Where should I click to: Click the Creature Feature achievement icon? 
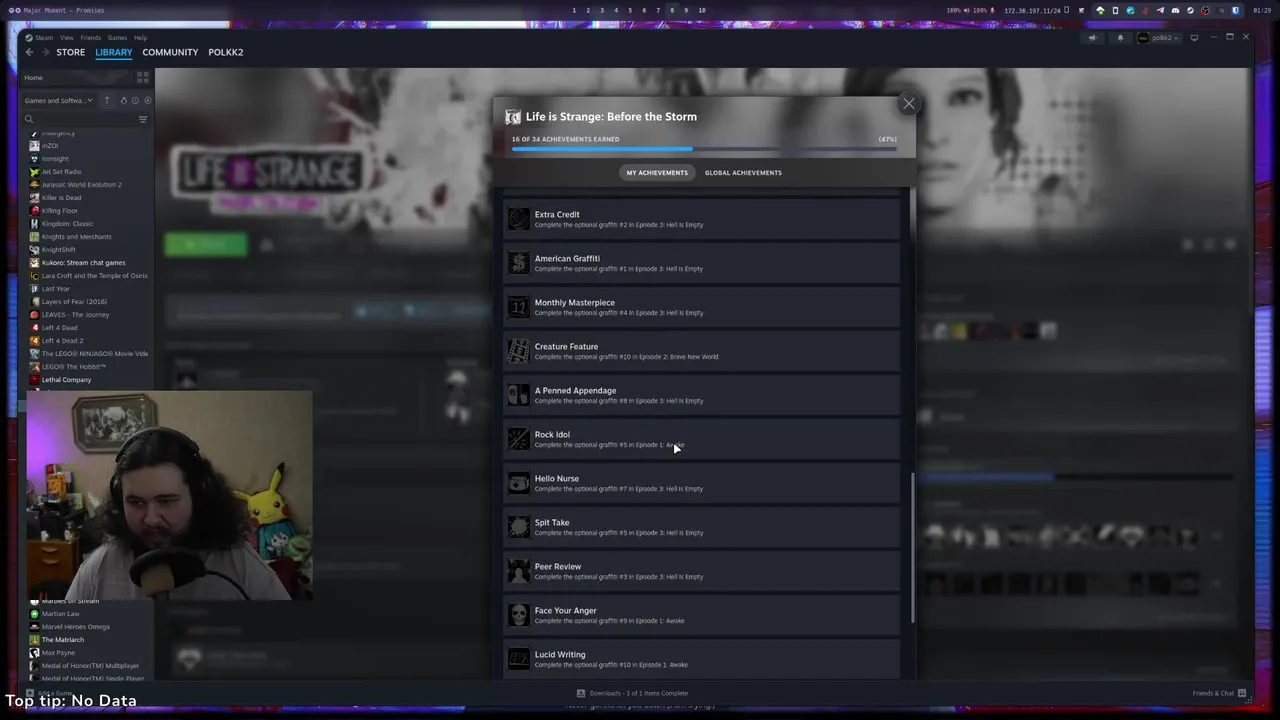tap(518, 351)
